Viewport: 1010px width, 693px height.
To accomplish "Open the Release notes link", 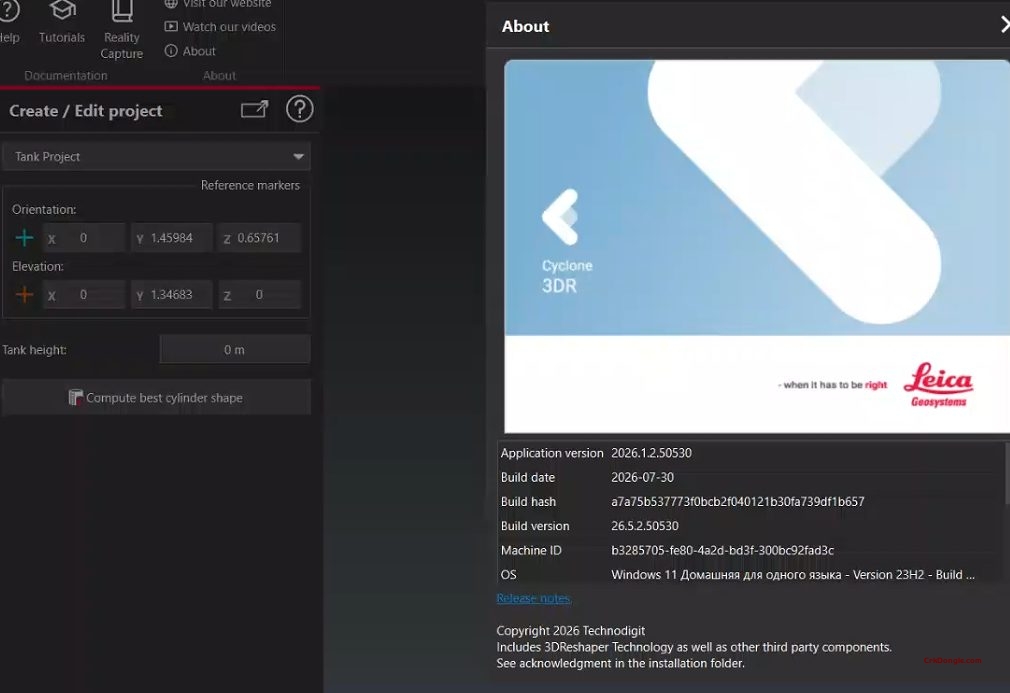I will (533, 598).
